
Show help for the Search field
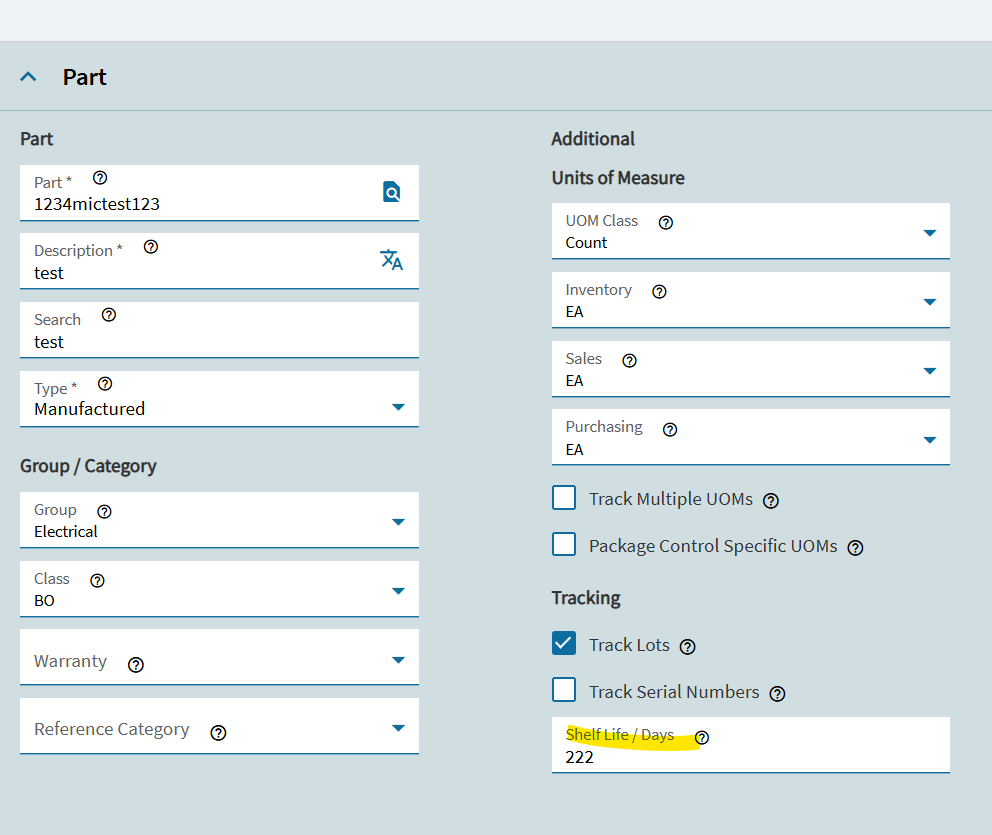coord(109,314)
